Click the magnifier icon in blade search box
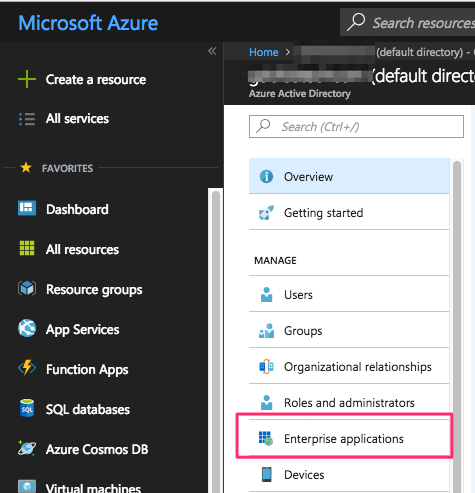The image size is (475, 493). coord(263,126)
